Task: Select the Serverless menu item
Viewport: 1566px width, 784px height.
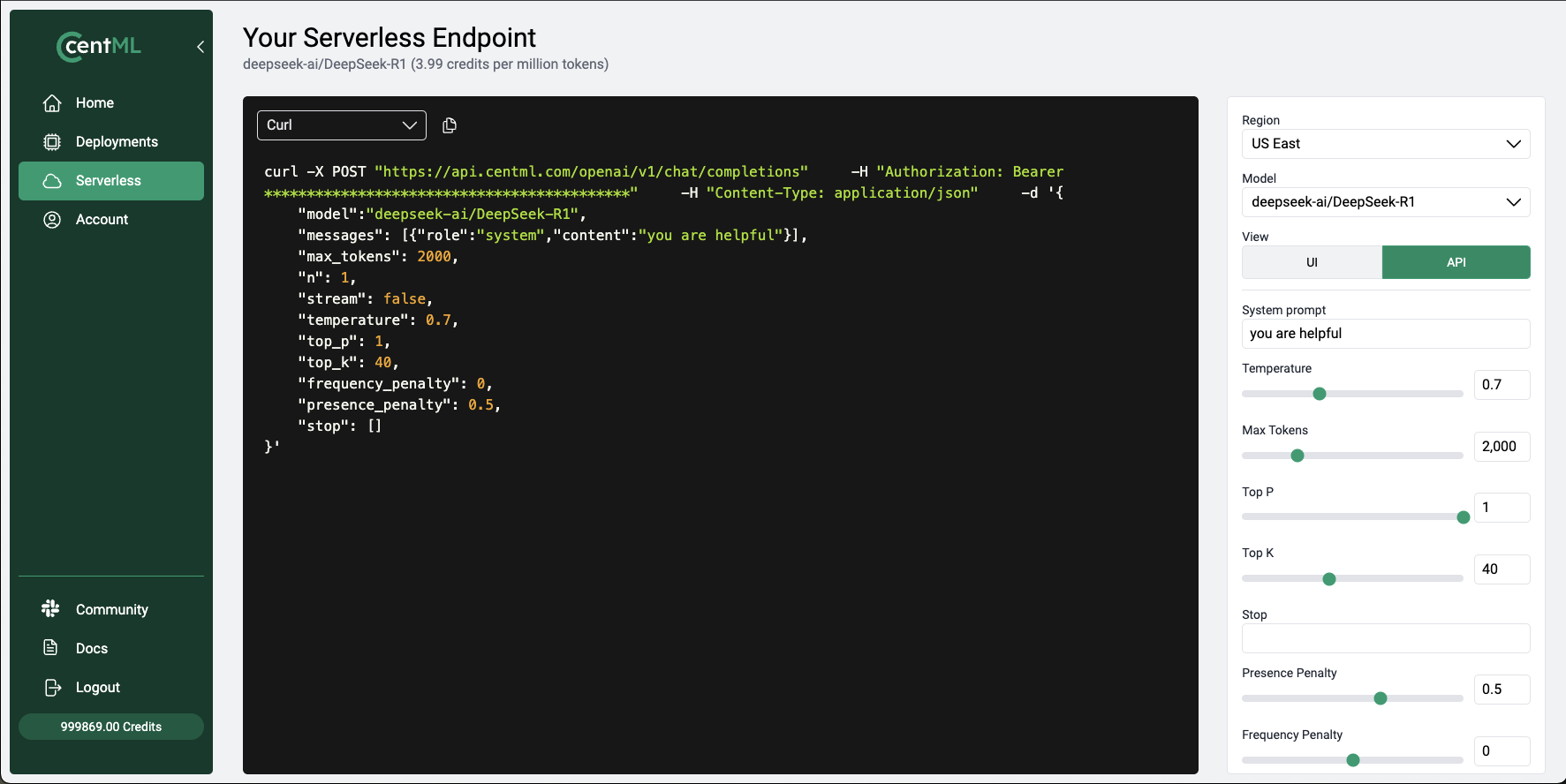Action: click(111, 181)
